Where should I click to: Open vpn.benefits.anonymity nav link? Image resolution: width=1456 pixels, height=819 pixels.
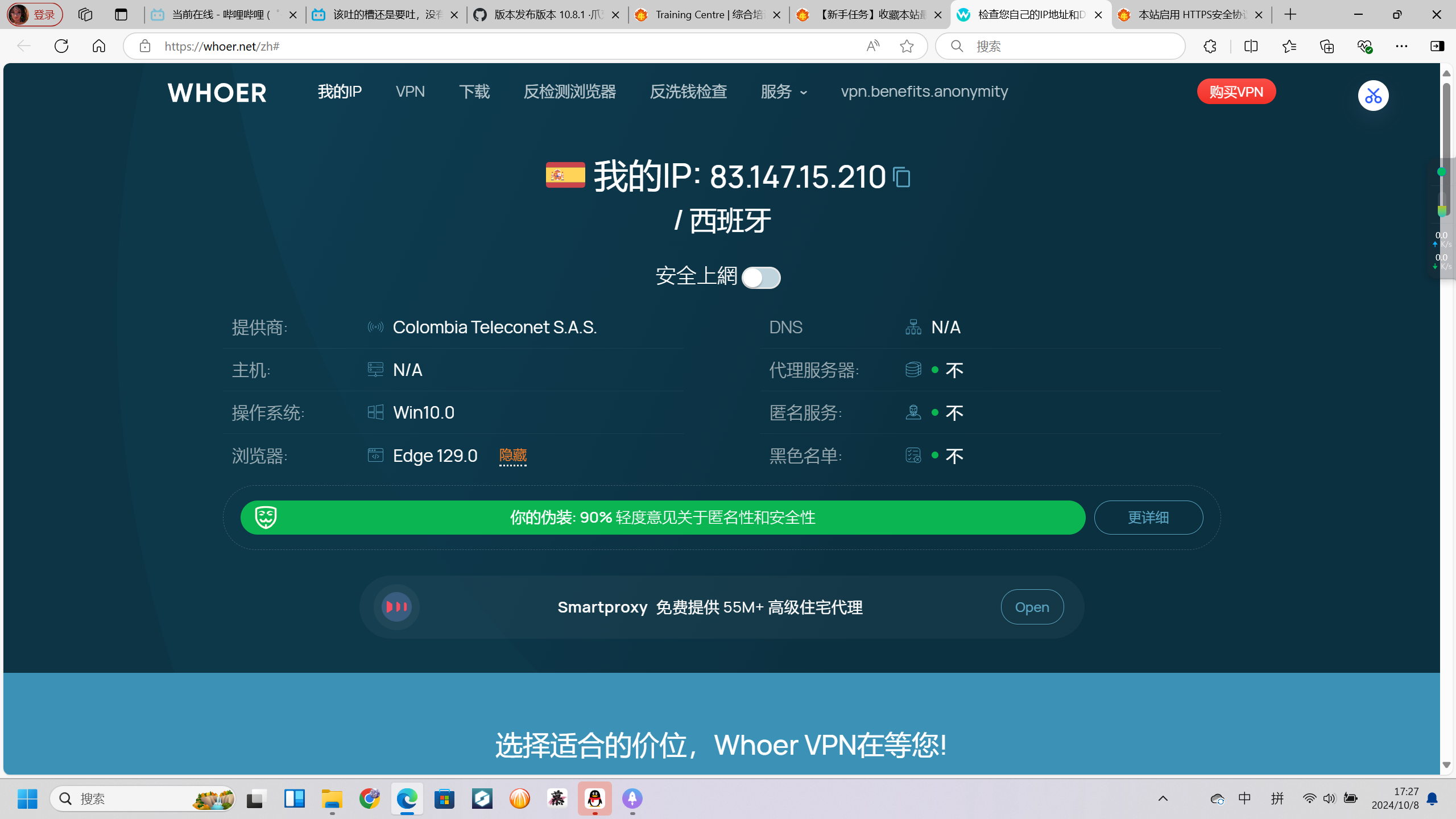pyautogui.click(x=924, y=92)
